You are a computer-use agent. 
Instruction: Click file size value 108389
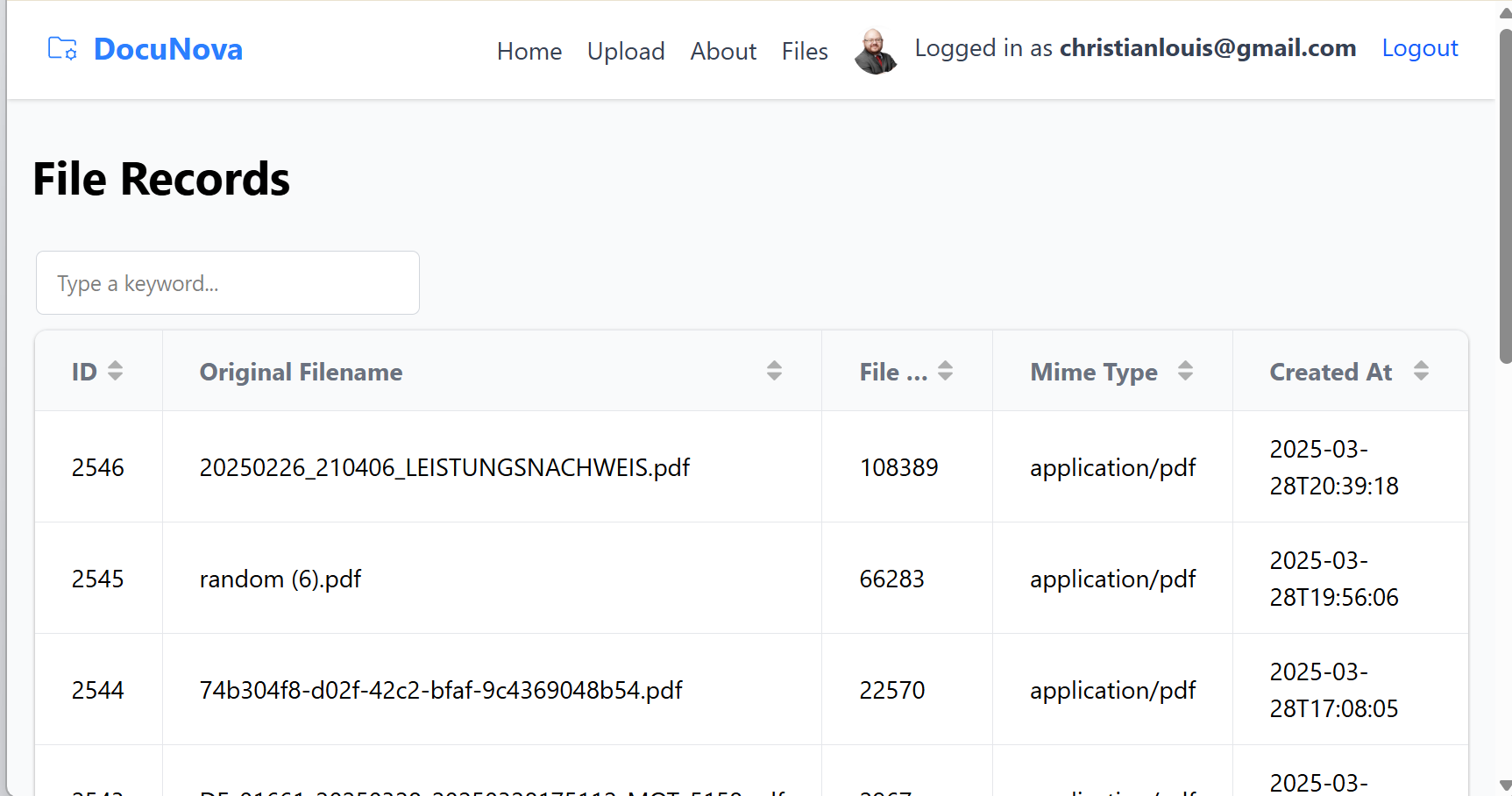[x=898, y=467]
